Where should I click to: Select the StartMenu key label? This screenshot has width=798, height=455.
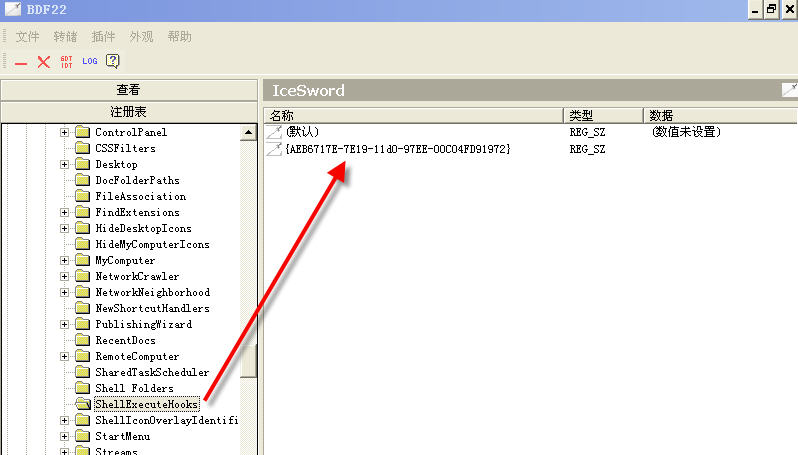123,436
